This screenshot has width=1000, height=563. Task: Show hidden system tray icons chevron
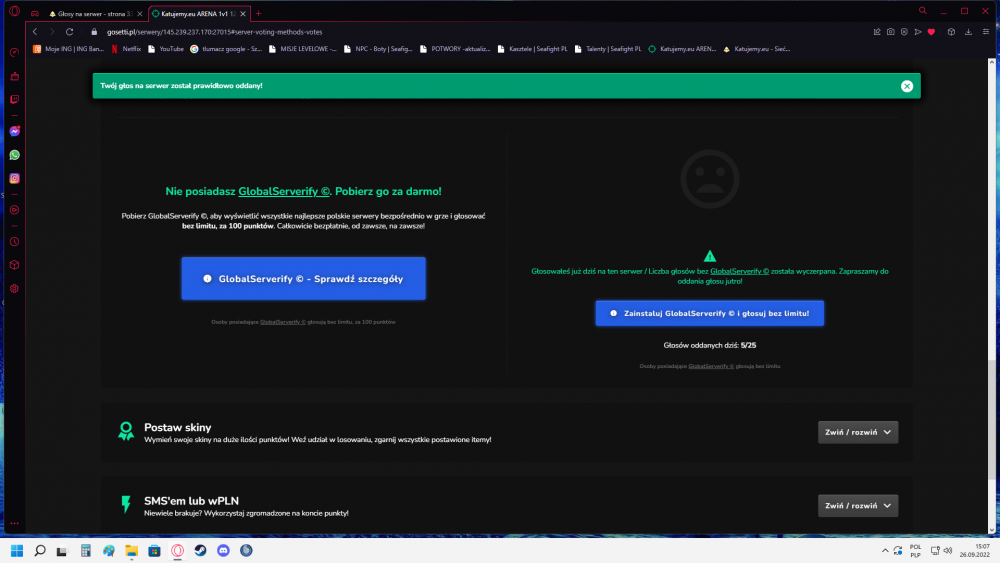coord(885,551)
